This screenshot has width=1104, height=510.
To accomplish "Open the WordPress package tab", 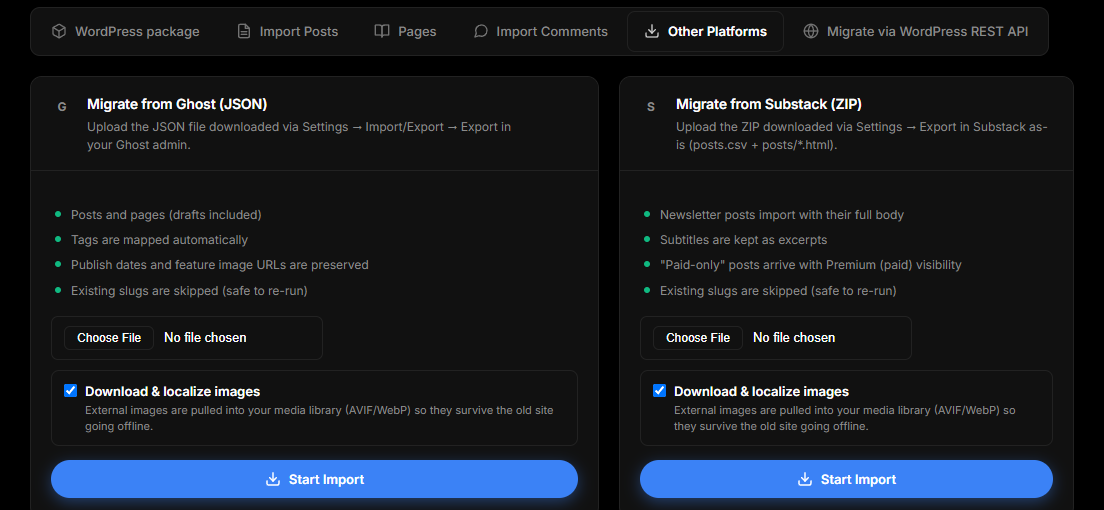I will (126, 32).
